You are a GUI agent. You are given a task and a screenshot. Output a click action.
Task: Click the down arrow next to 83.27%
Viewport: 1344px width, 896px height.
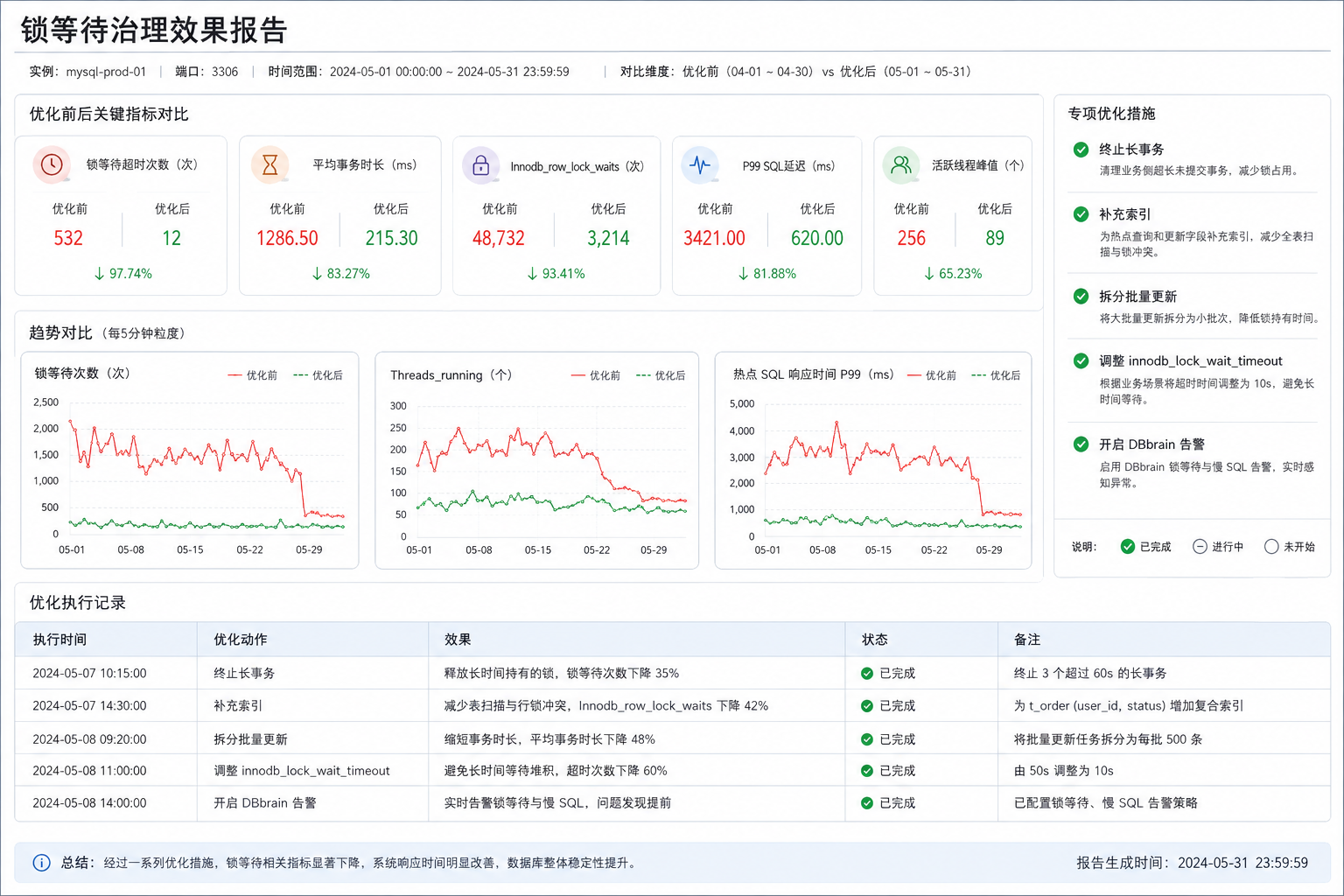(317, 274)
